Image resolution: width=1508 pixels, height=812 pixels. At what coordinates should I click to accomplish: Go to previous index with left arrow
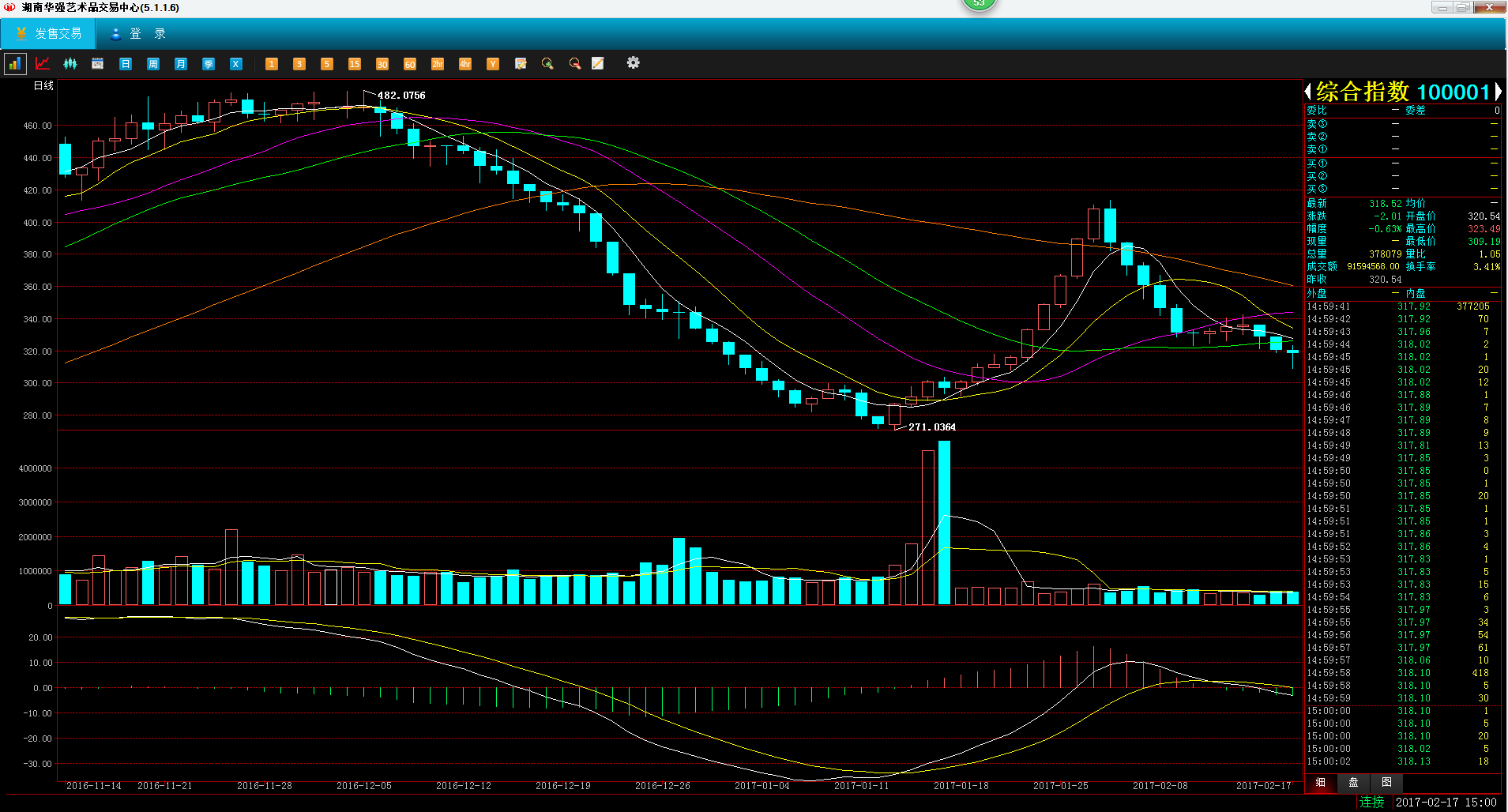(1308, 92)
